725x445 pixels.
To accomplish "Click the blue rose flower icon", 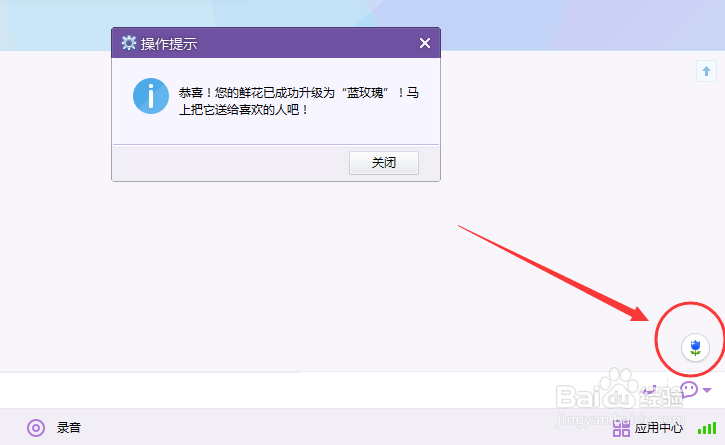I will pyautogui.click(x=695, y=347).
